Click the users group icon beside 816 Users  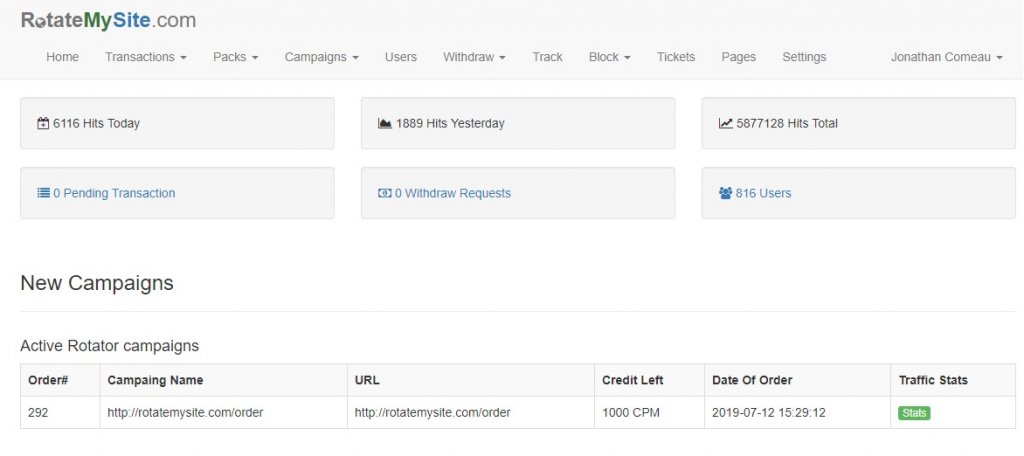click(x=725, y=193)
